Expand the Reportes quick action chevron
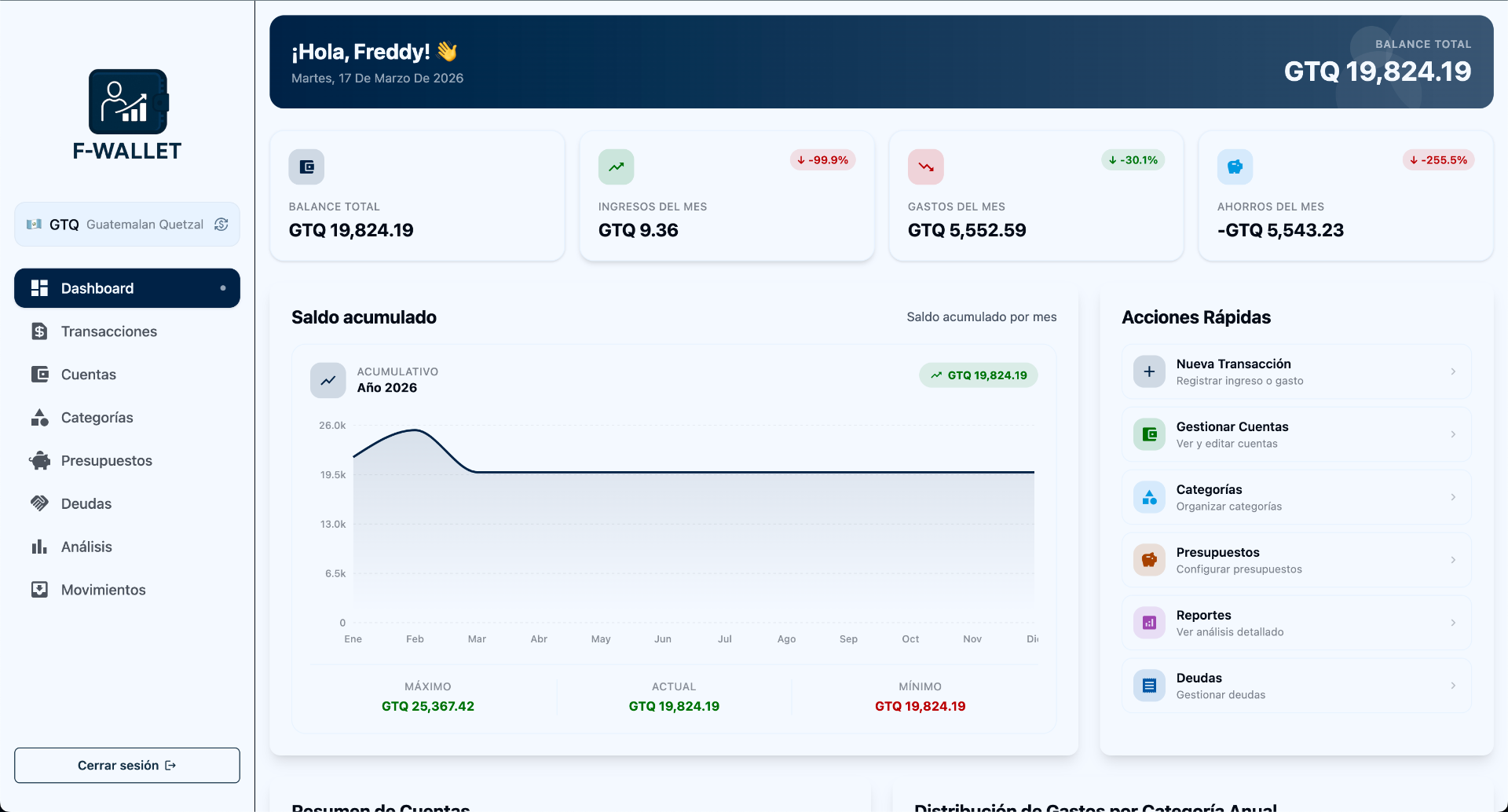 point(1451,623)
